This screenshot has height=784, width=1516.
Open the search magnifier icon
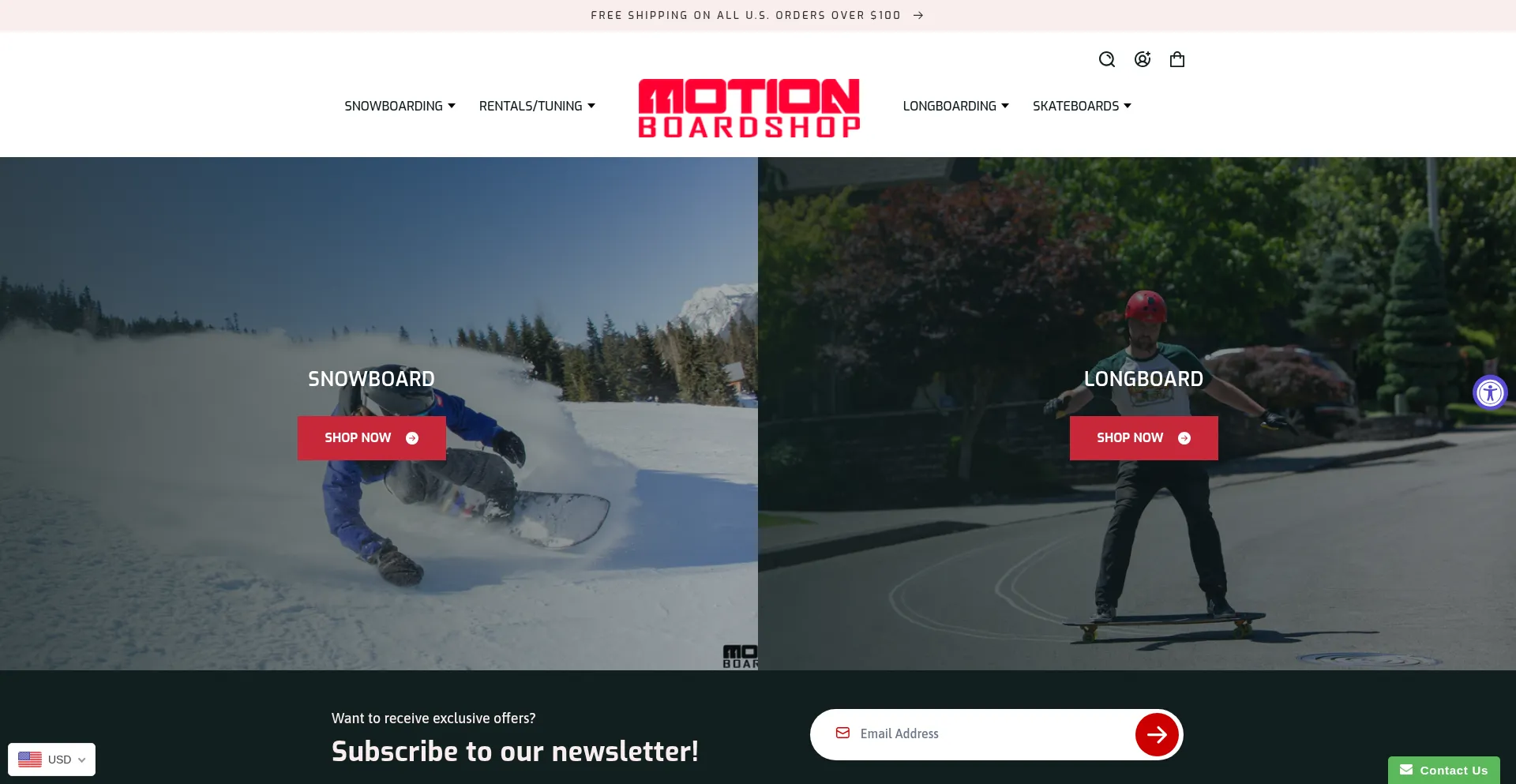pyautogui.click(x=1107, y=59)
